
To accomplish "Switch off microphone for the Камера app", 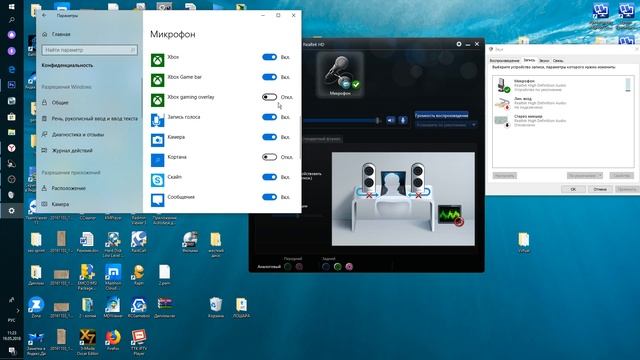I will point(269,137).
